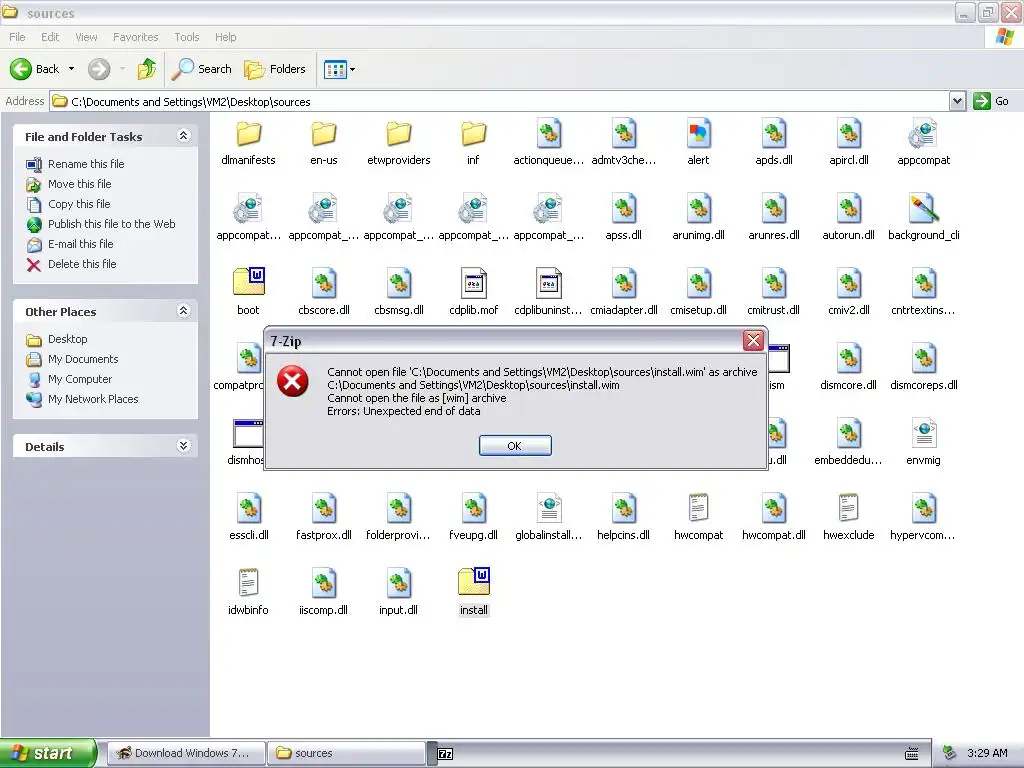Switch to Download Windows 7 taskbar window
This screenshot has height=768, width=1024.
[186, 753]
